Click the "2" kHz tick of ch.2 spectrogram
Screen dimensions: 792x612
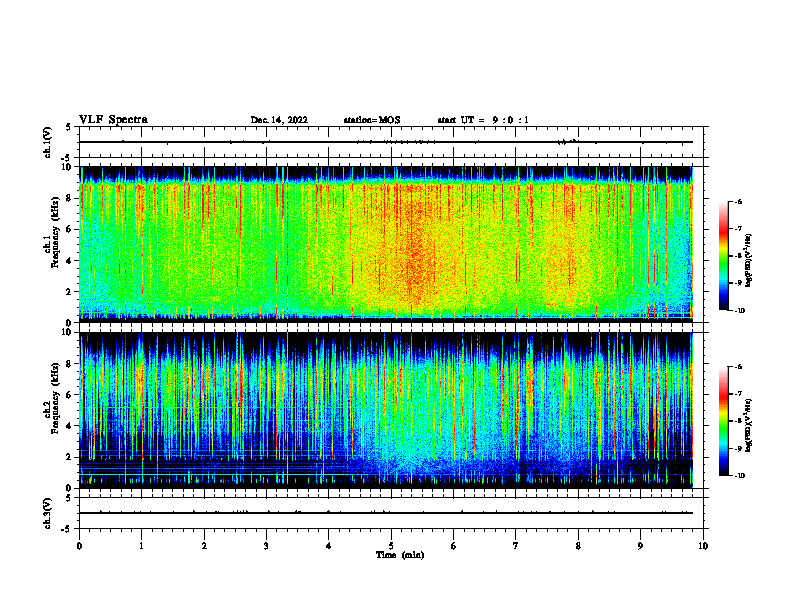(x=69, y=457)
